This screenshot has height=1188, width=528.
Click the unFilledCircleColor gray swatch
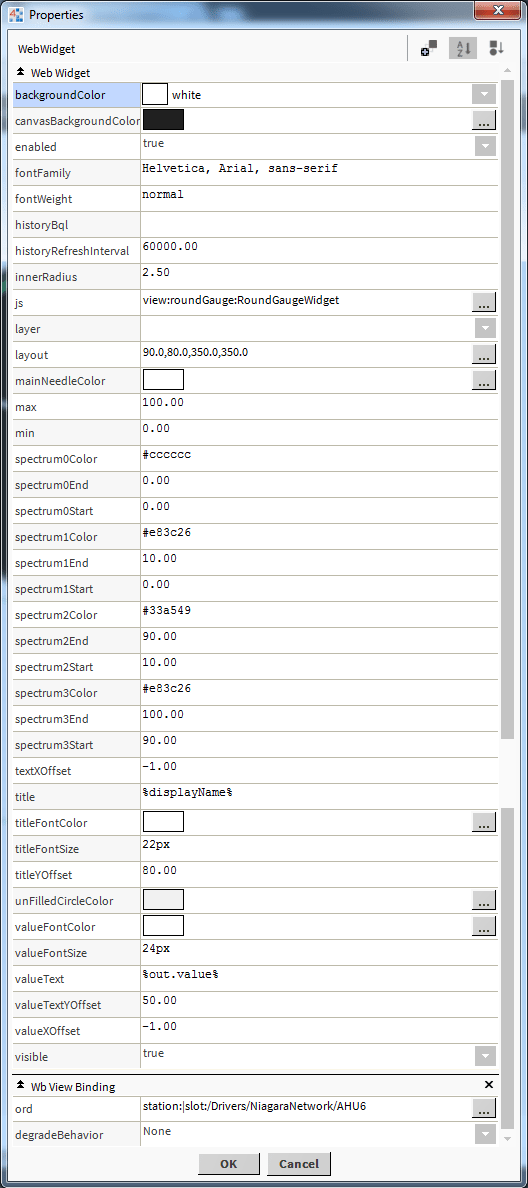(164, 899)
